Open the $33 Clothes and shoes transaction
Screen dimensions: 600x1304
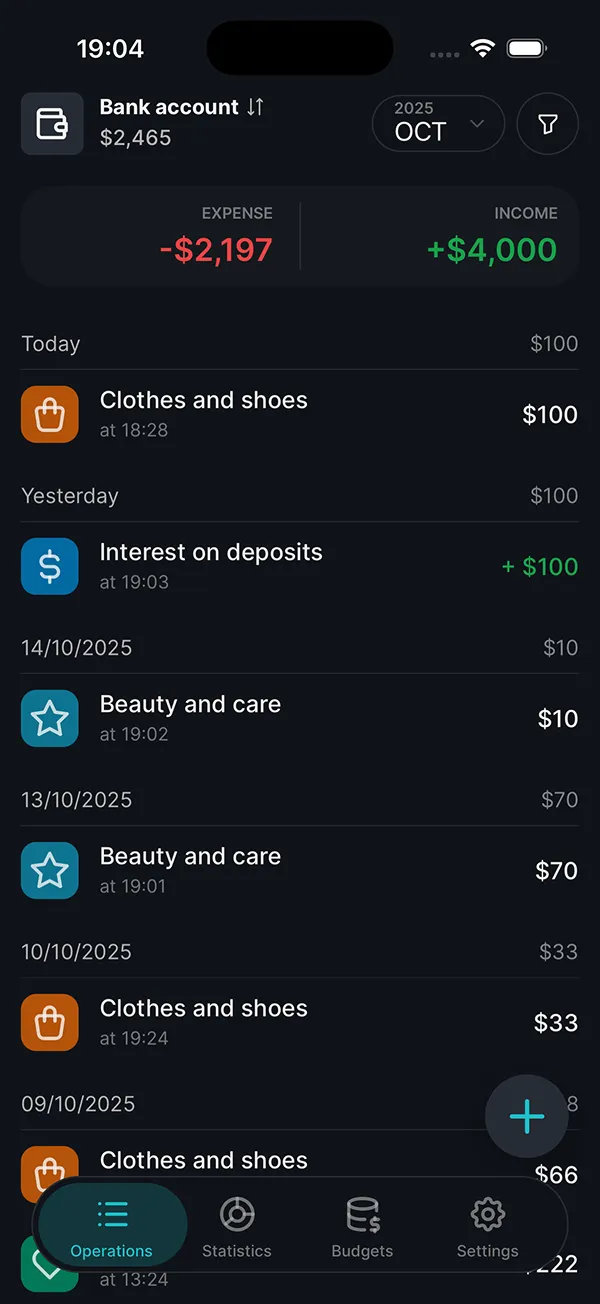coord(300,1022)
